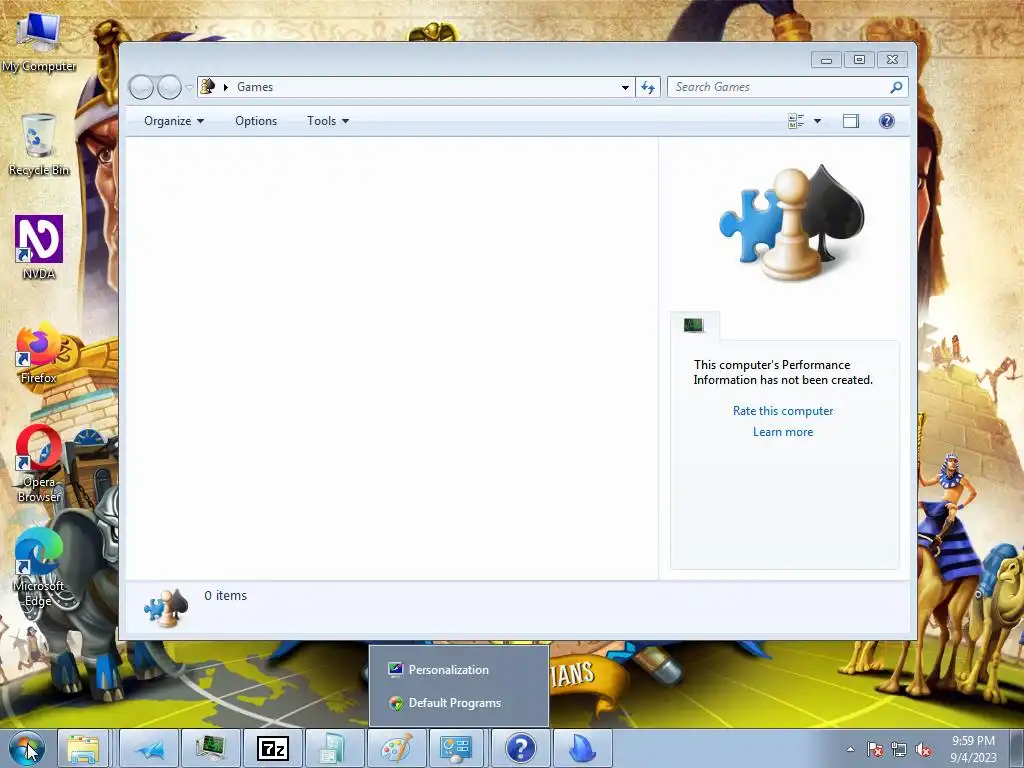Viewport: 1024px width, 768px height.
Task: Click the network tray icon
Action: pos(899,749)
